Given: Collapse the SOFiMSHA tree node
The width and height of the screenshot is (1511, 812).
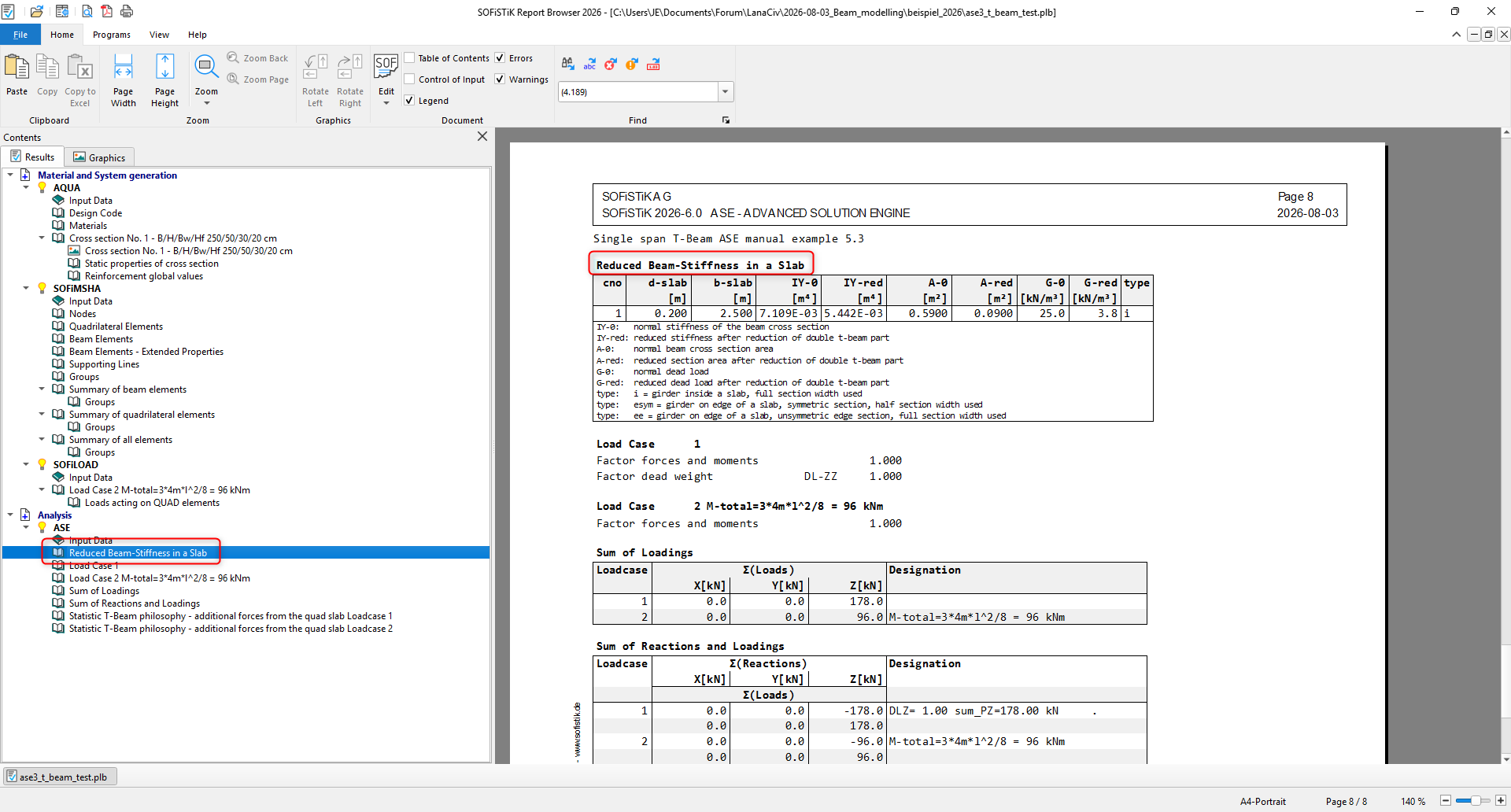Looking at the screenshot, I should pos(26,288).
